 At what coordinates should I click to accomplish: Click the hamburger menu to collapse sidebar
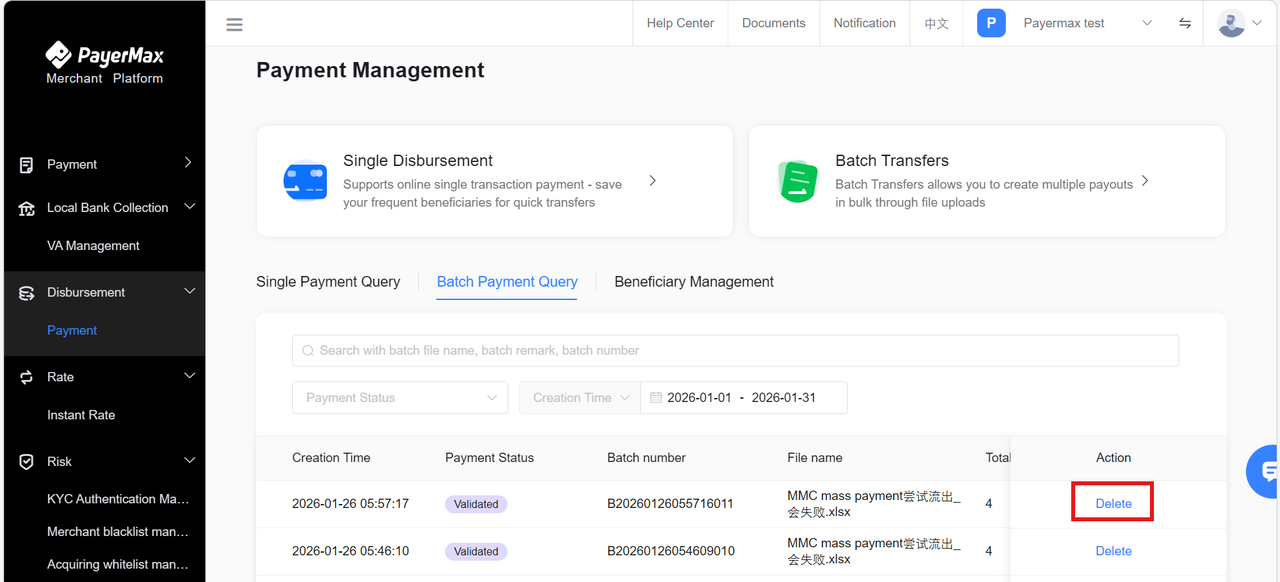click(x=234, y=23)
